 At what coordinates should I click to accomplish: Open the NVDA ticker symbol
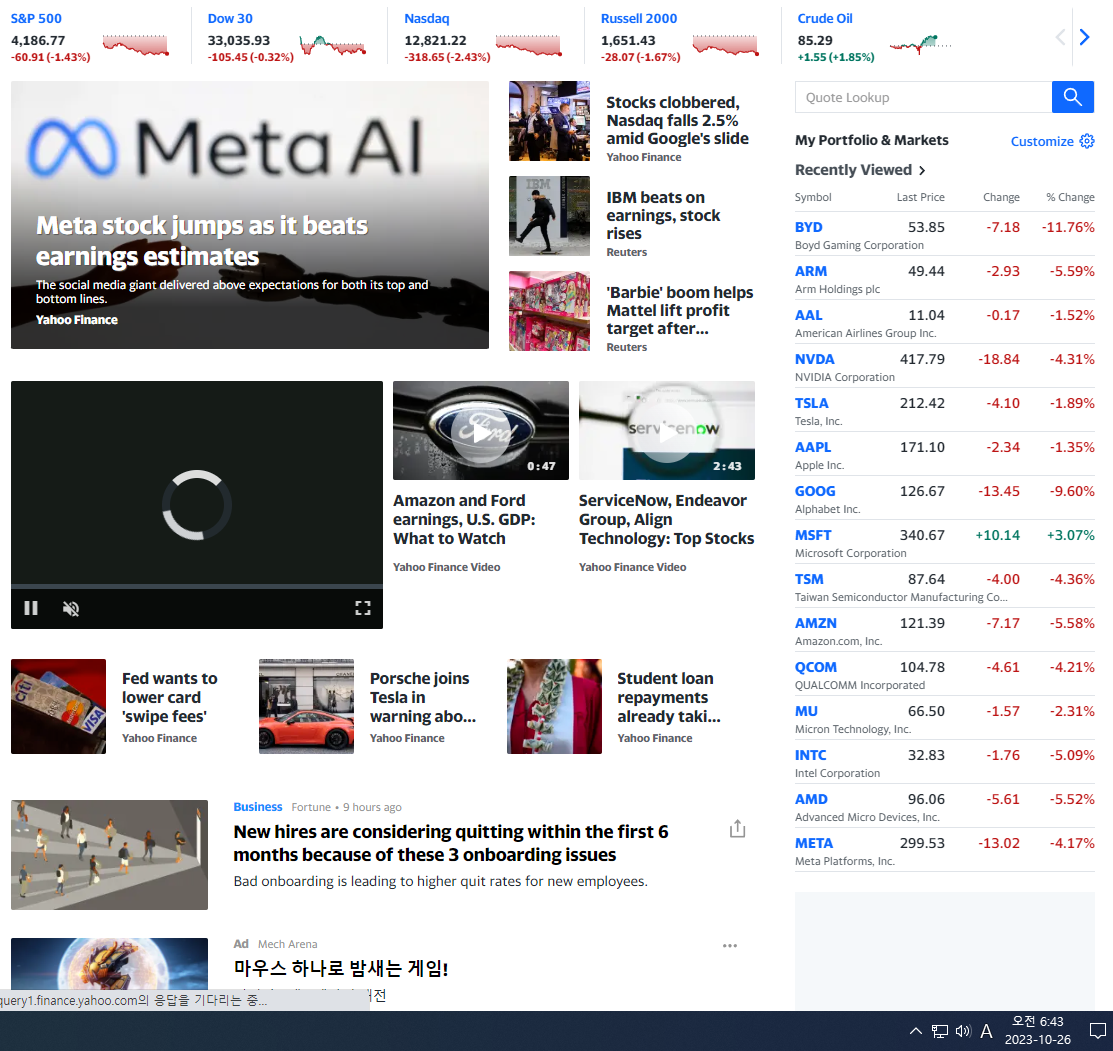pos(815,359)
